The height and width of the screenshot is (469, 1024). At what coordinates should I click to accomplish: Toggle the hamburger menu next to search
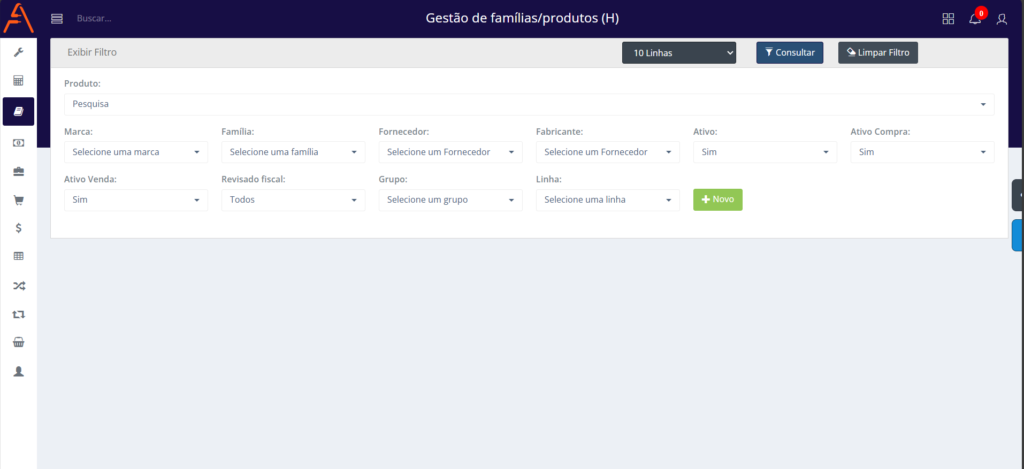[x=57, y=19]
